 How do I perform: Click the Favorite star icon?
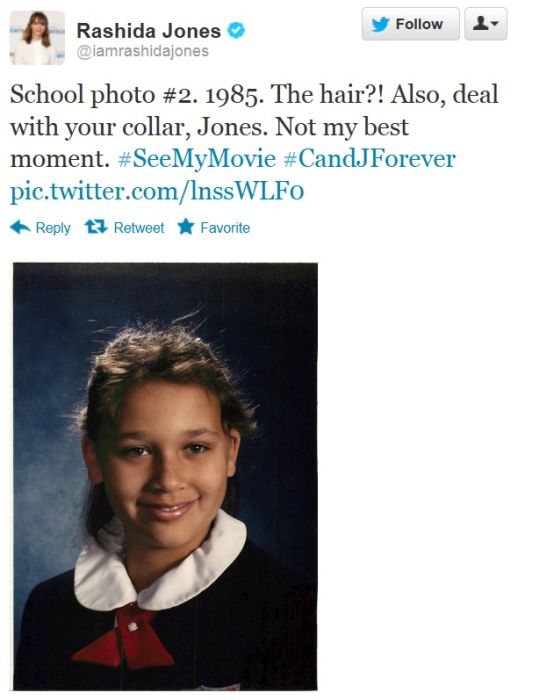click(186, 227)
